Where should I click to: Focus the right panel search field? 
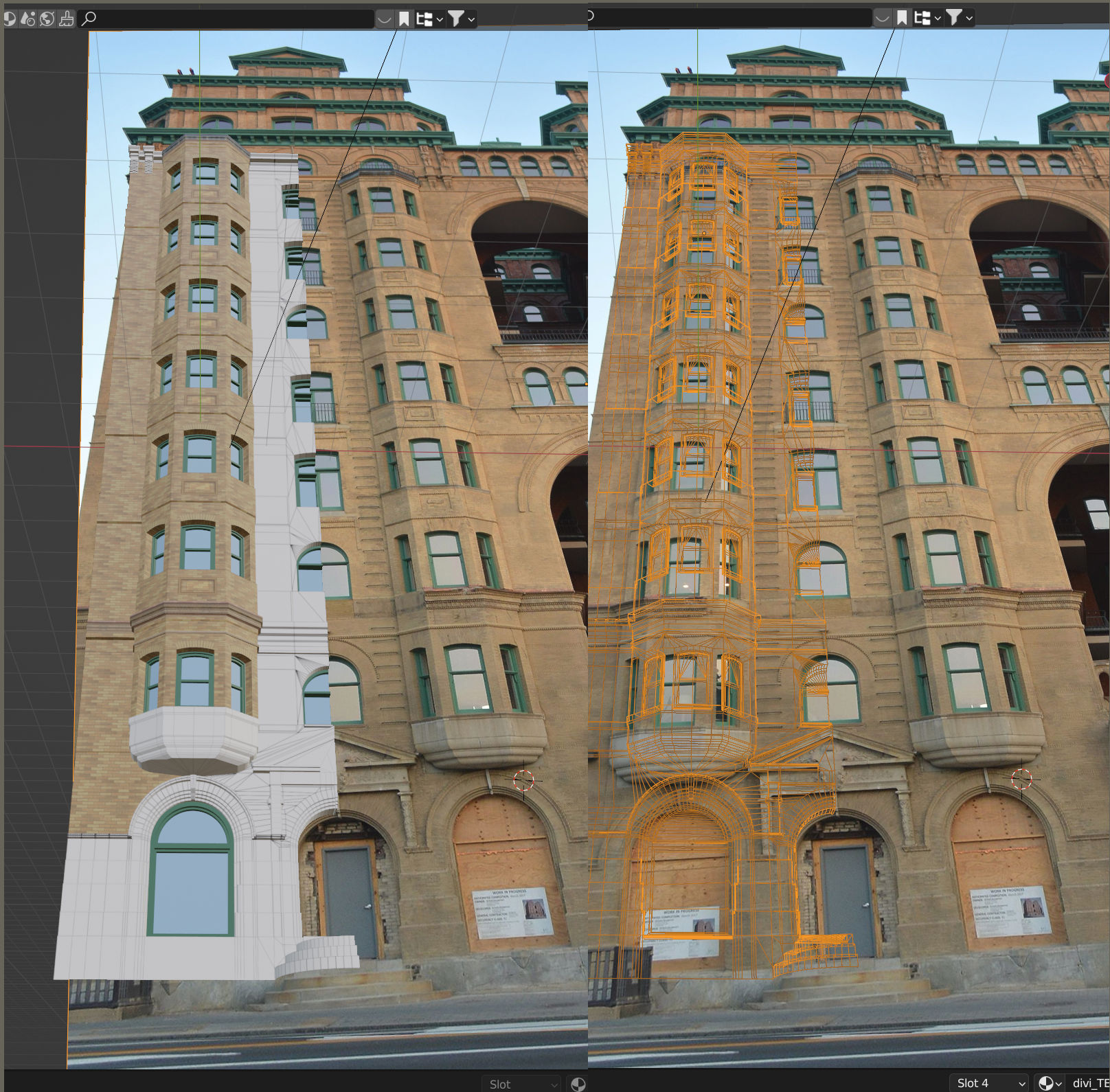[x=729, y=17]
